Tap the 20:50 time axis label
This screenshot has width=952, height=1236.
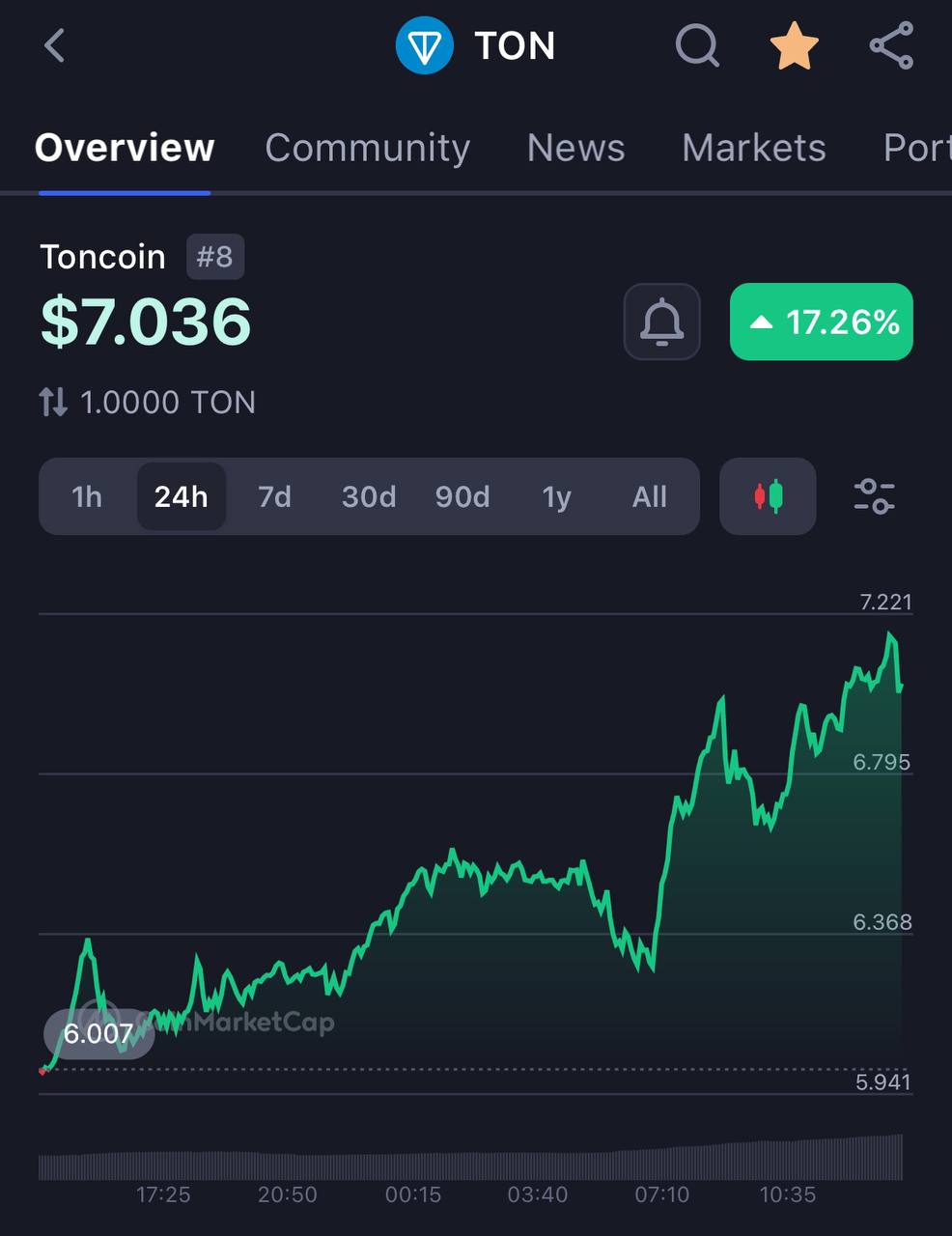pos(288,1194)
